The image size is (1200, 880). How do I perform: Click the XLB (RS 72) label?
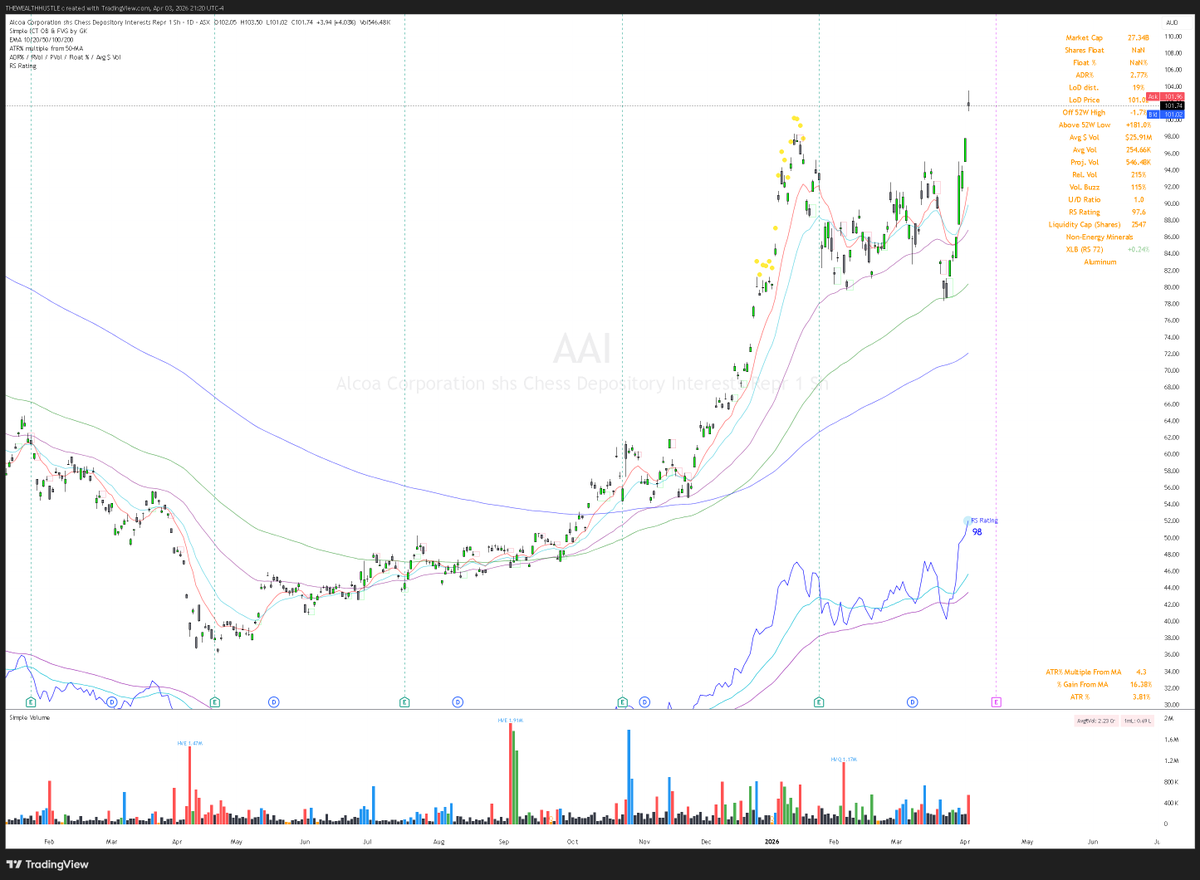(1085, 250)
